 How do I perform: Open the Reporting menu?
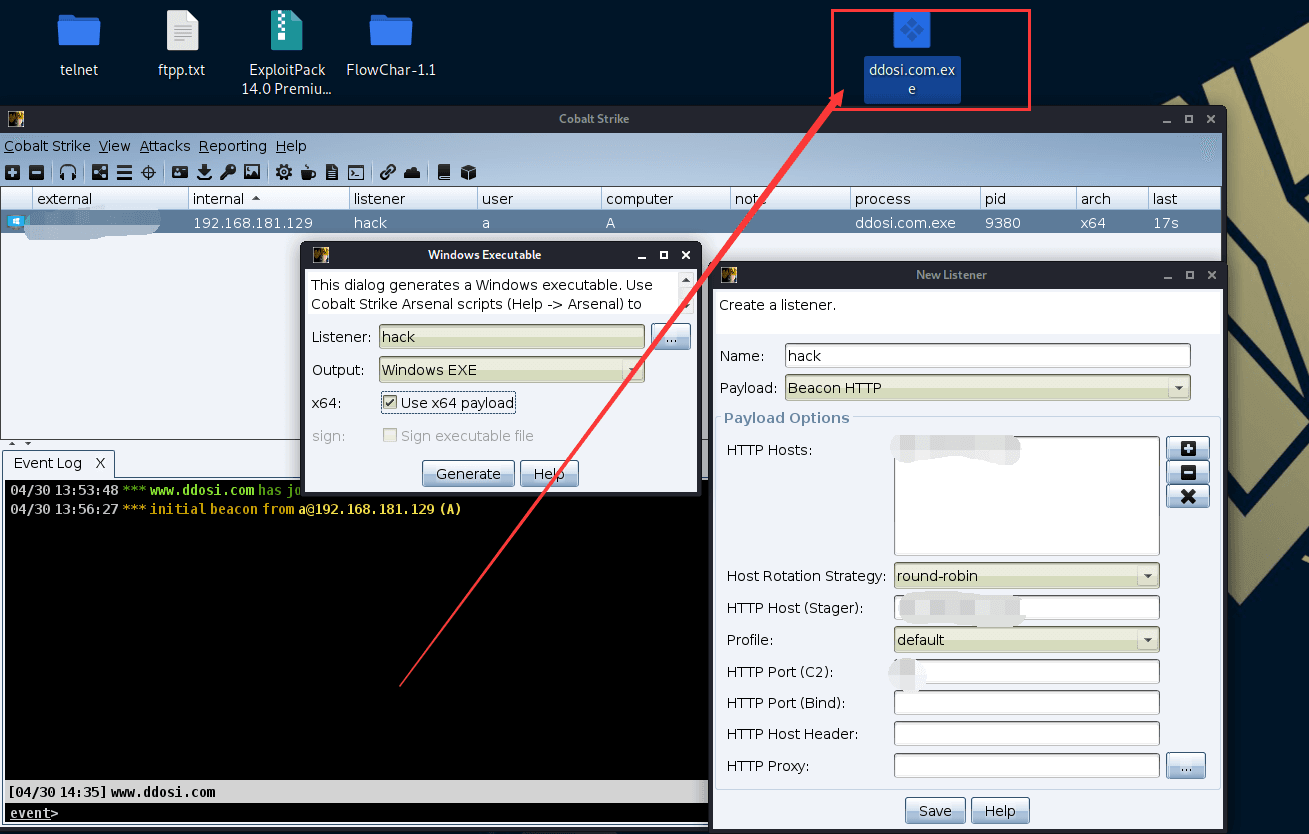[x=232, y=146]
